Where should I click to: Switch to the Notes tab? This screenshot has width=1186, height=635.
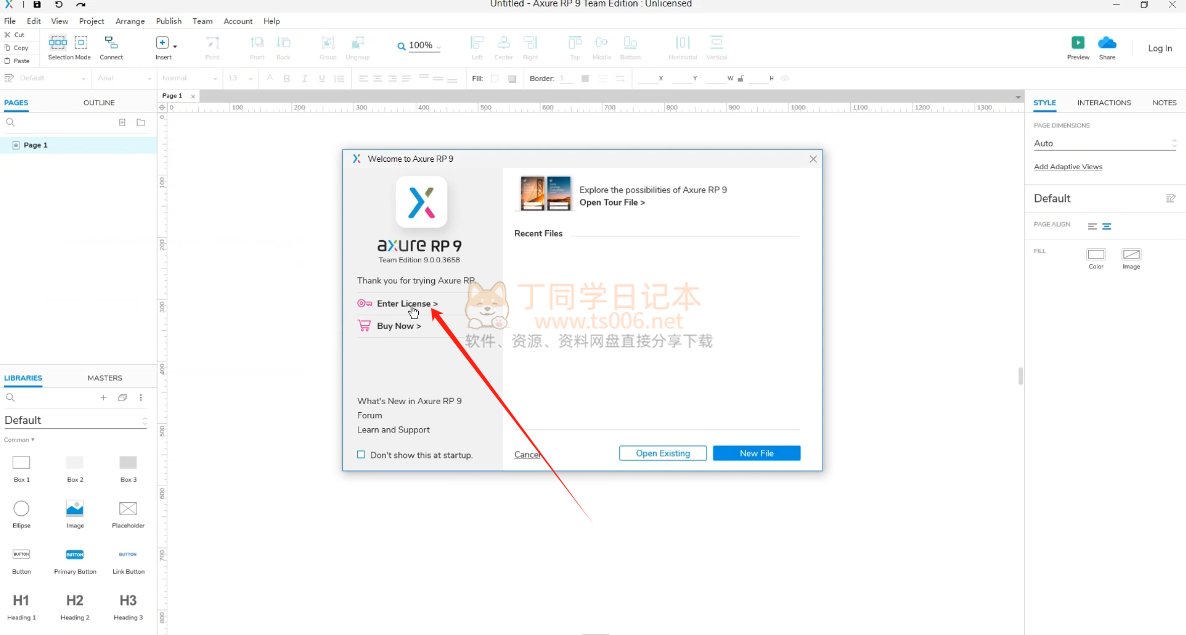tap(1164, 102)
